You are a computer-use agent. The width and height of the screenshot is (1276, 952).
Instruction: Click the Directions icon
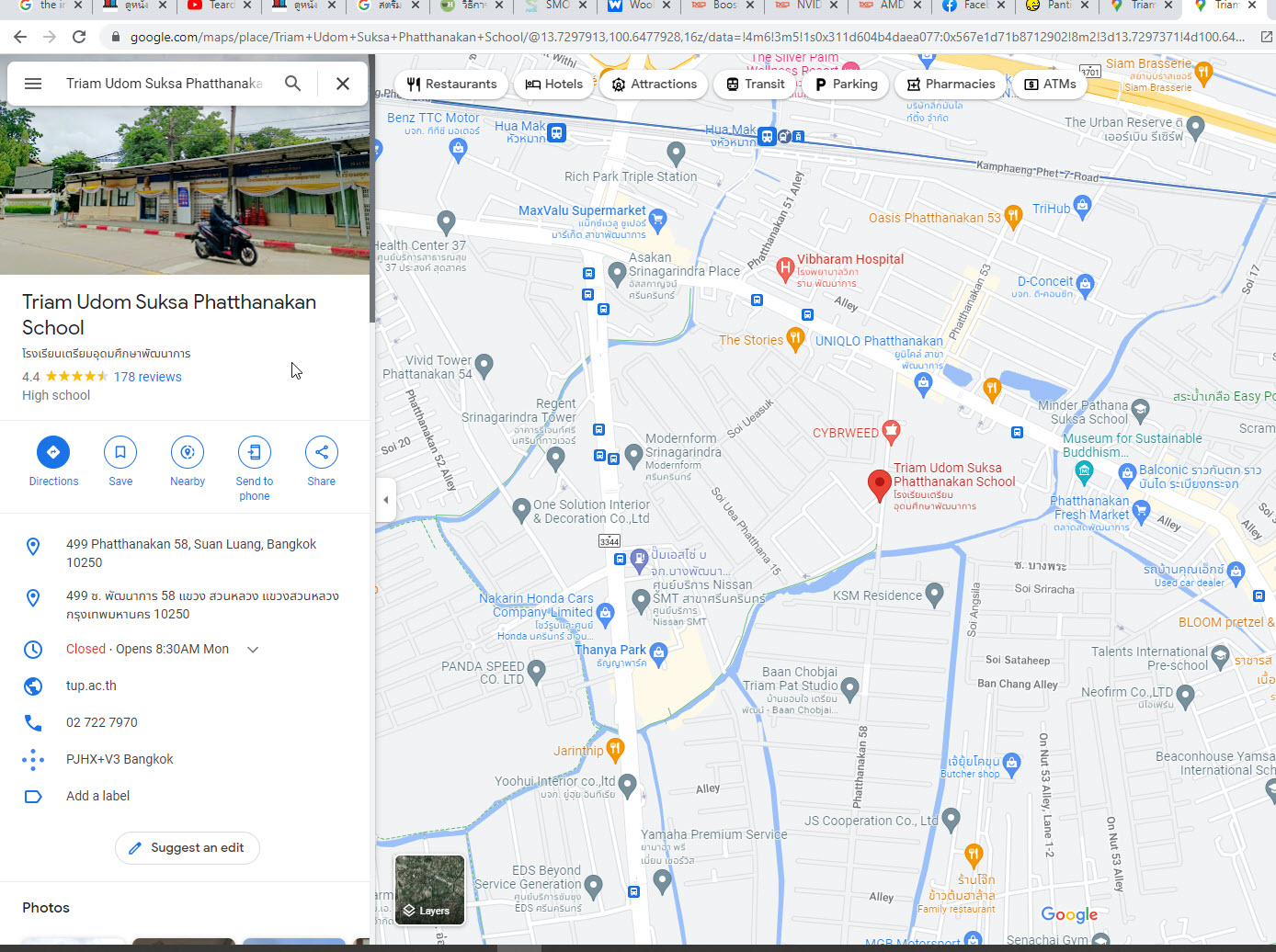(53, 452)
